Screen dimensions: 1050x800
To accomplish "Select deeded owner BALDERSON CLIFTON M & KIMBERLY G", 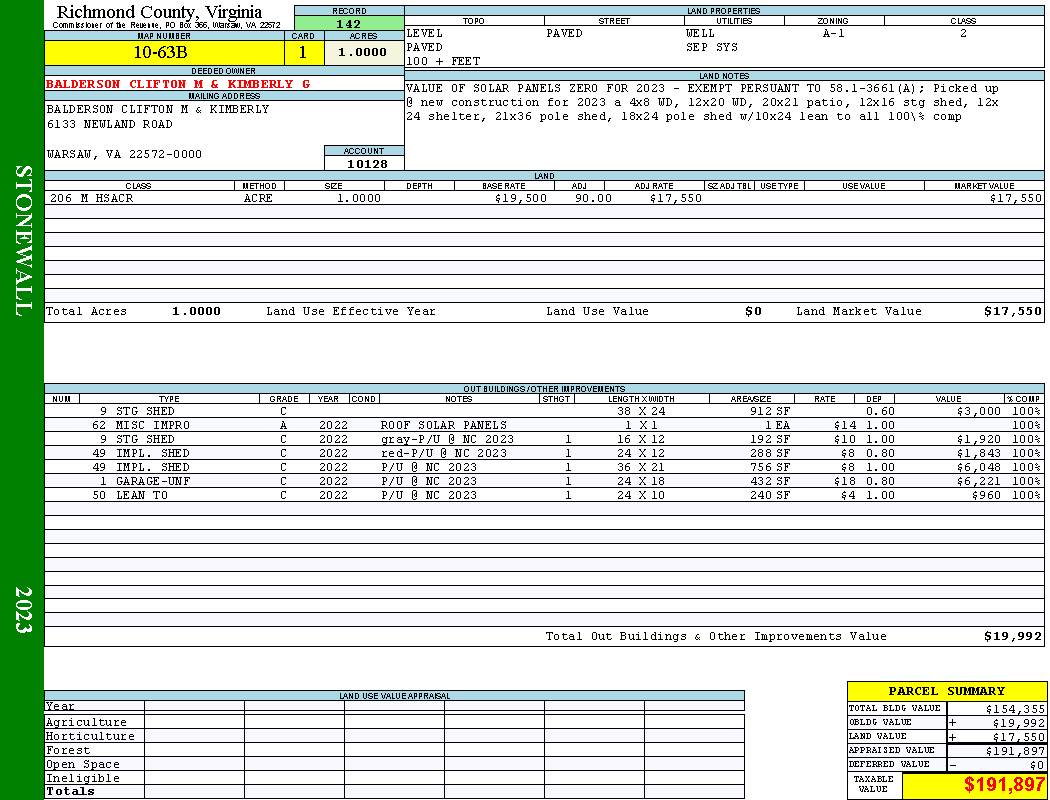I will point(178,84).
